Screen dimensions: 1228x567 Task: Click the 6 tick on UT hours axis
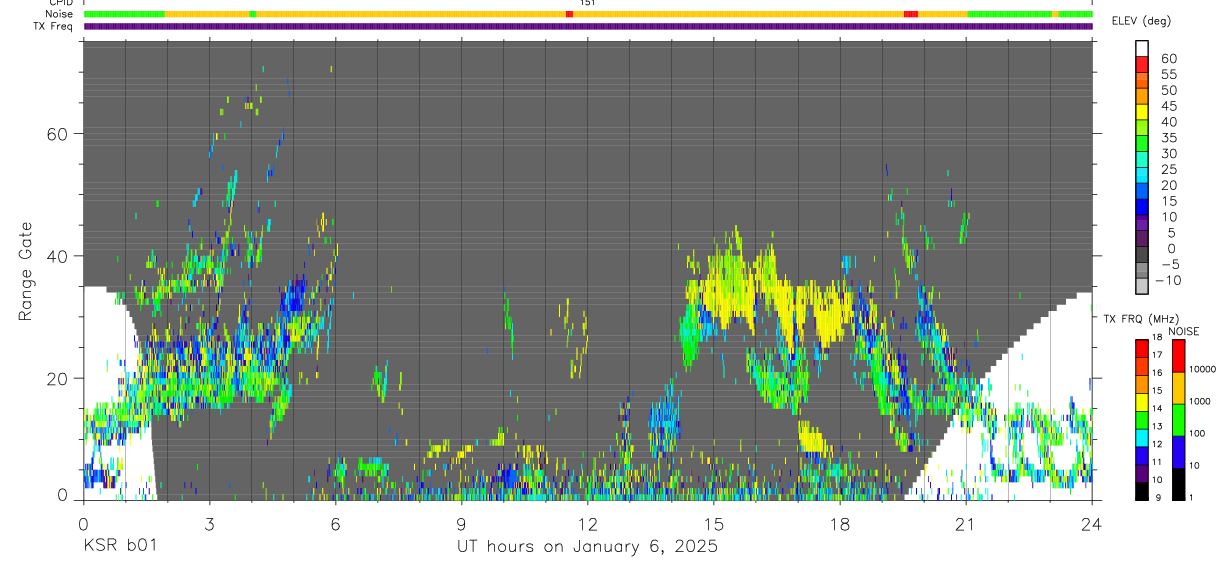pyautogui.click(x=335, y=524)
